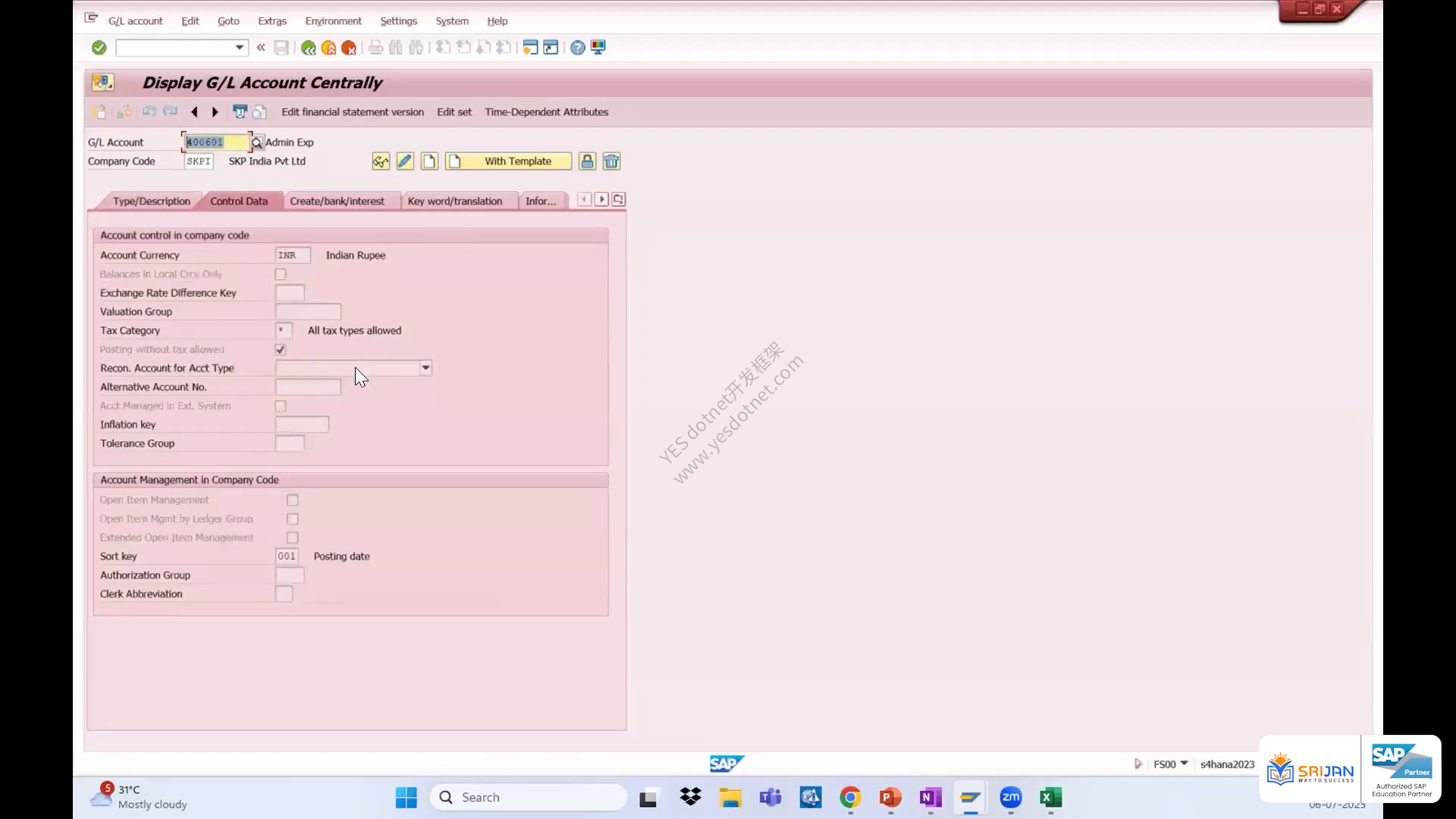Open Windows Start button on taskbar
The width and height of the screenshot is (1456, 819).
pyautogui.click(x=406, y=798)
